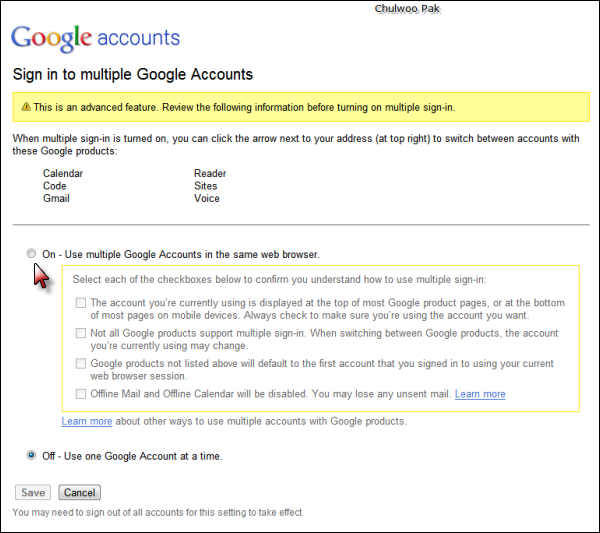Open Learn more link after unsent mail
Image resolution: width=600 pixels, height=533 pixels.
480,394
